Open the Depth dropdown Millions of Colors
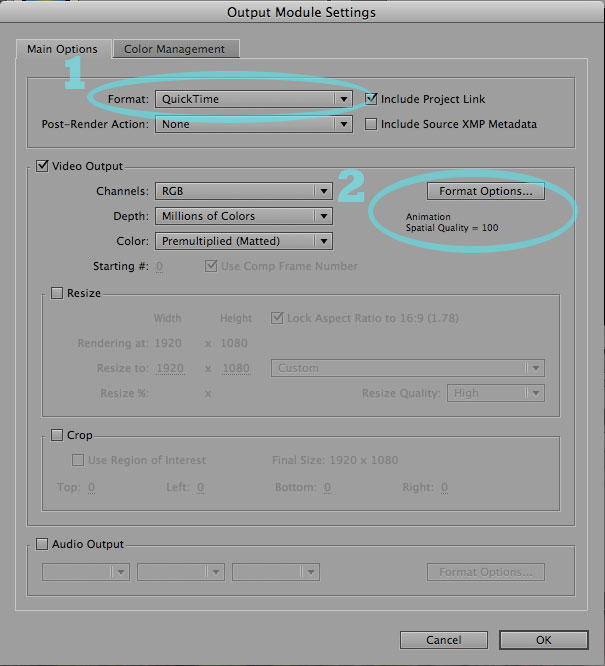This screenshot has width=605, height=666. point(244,216)
